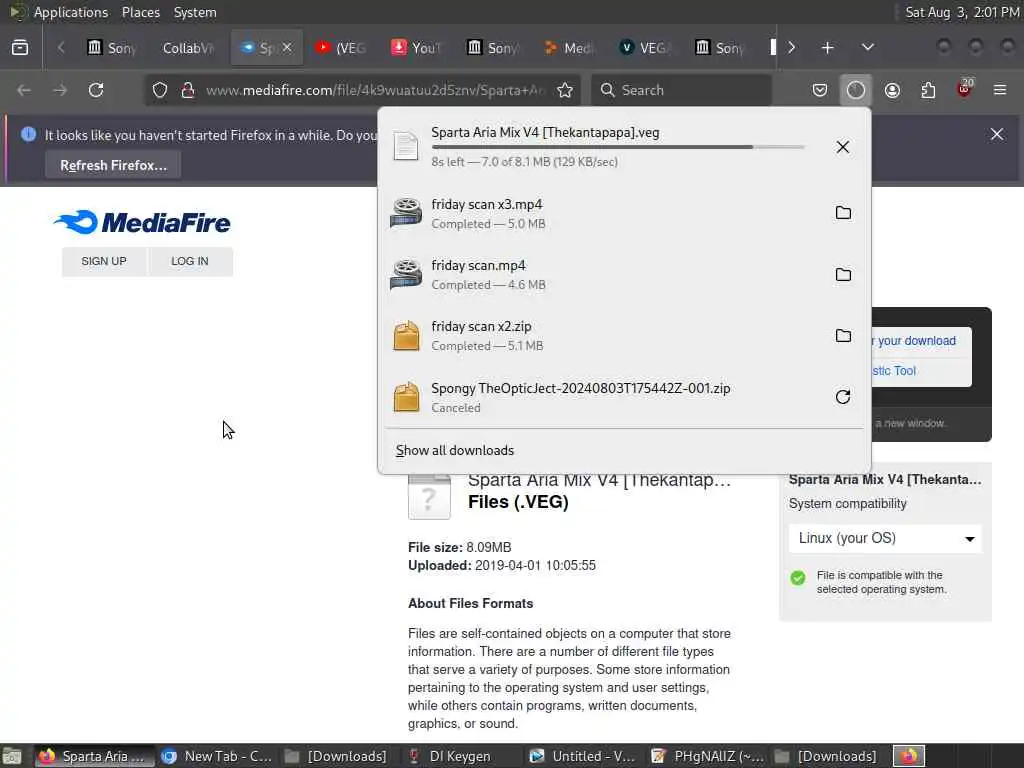
Task: Open the Firefox hamburger application menu
Action: (1000, 90)
